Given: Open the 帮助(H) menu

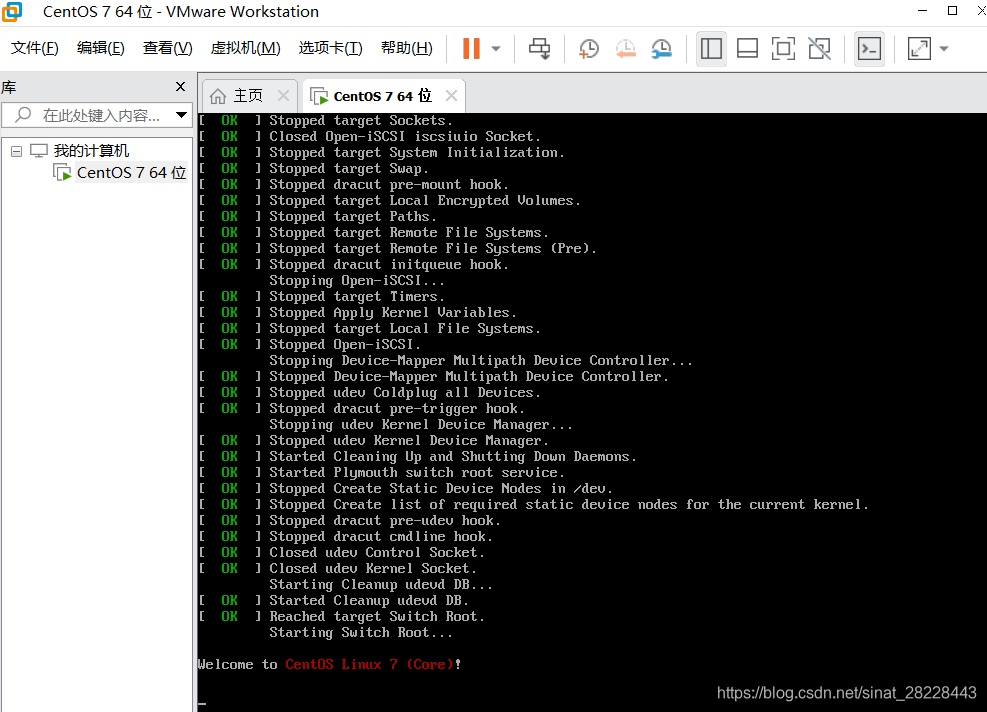Looking at the screenshot, I should click(x=407, y=48).
